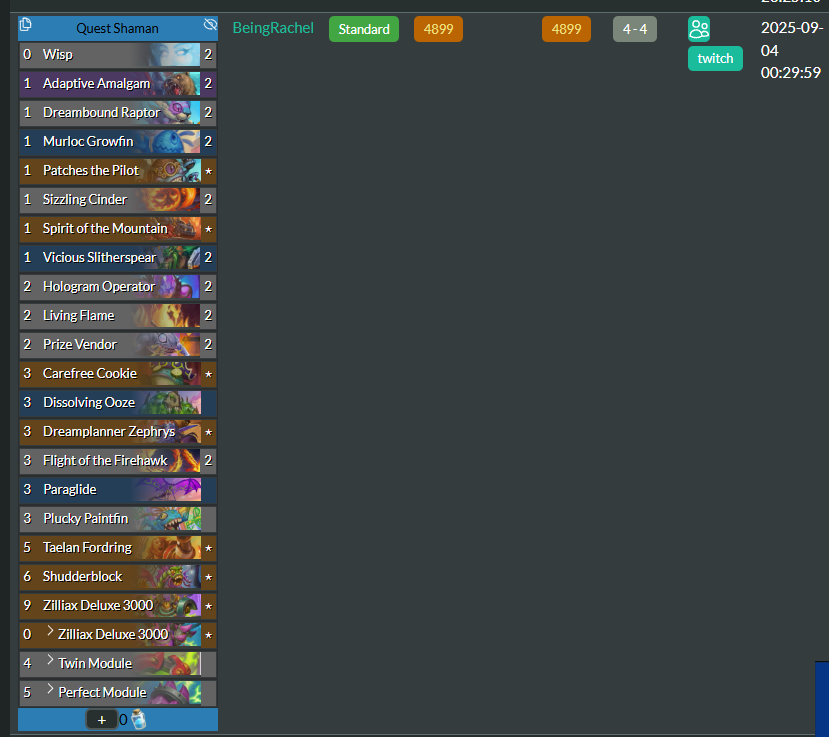Image resolution: width=829 pixels, height=737 pixels.
Task: Click the twitch button
Action: point(715,58)
